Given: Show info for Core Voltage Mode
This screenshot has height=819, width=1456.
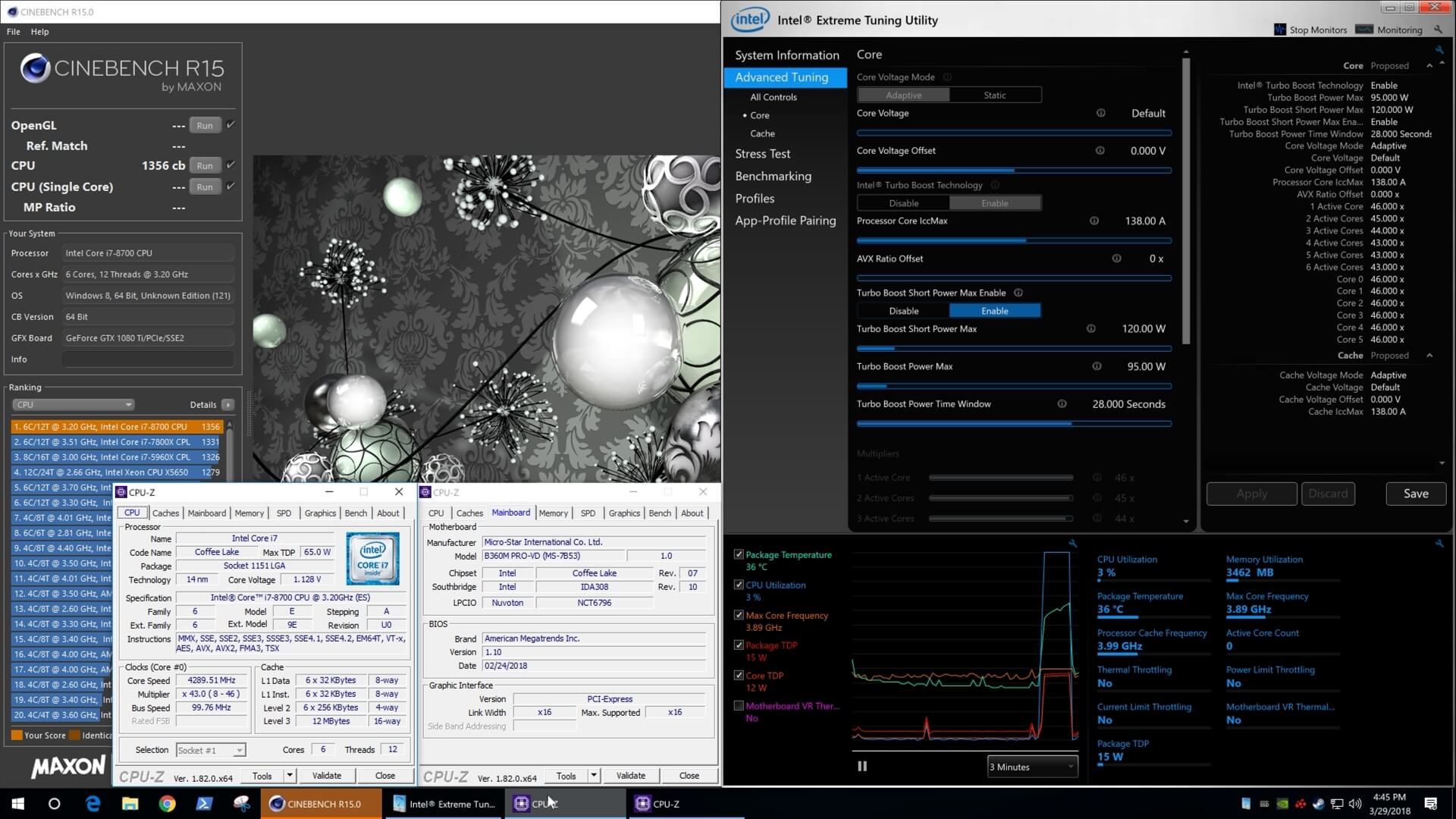Looking at the screenshot, I should (947, 77).
